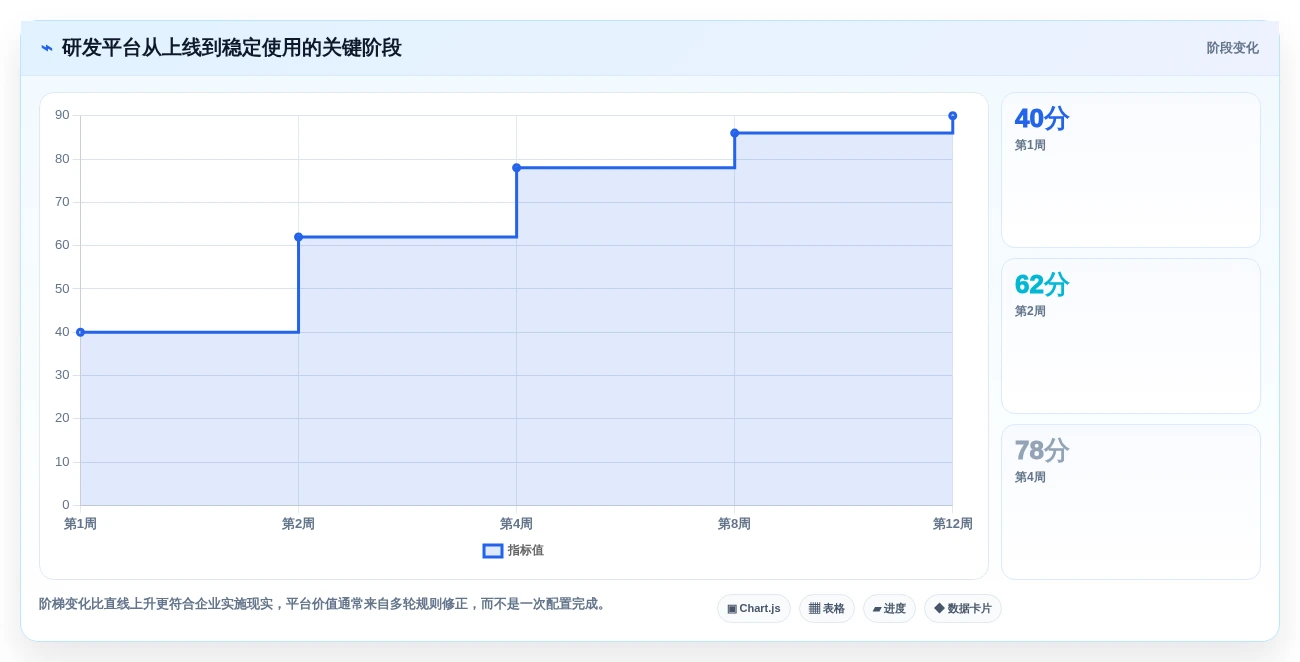1300x662 pixels.
Task: Select the Chart.js tag
Action: click(753, 608)
